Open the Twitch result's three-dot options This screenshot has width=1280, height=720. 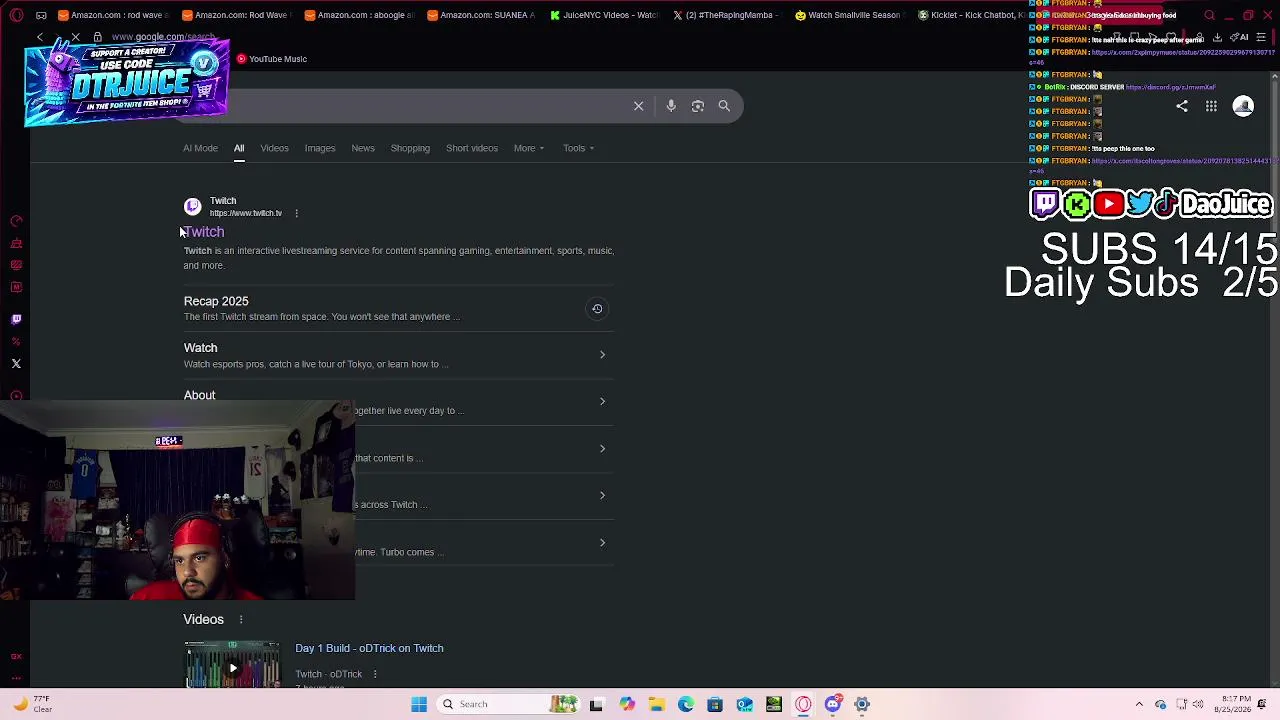tap(296, 213)
